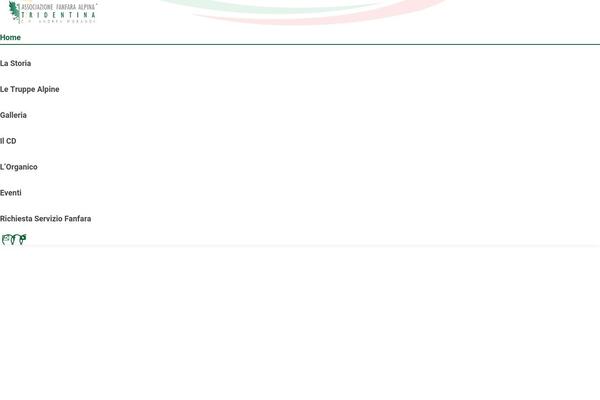View L'Organico page

click(x=19, y=167)
